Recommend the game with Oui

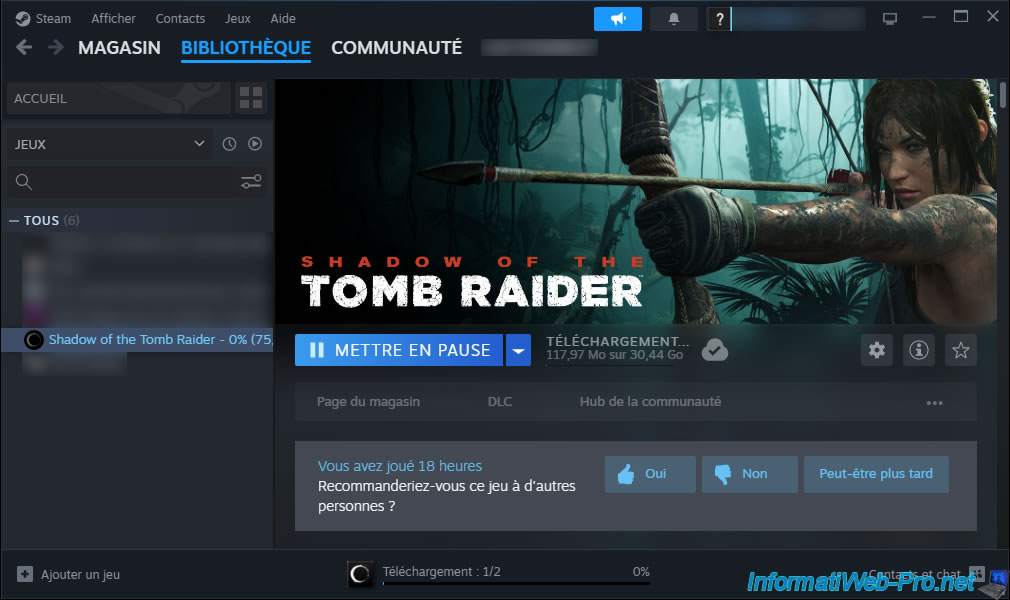650,474
